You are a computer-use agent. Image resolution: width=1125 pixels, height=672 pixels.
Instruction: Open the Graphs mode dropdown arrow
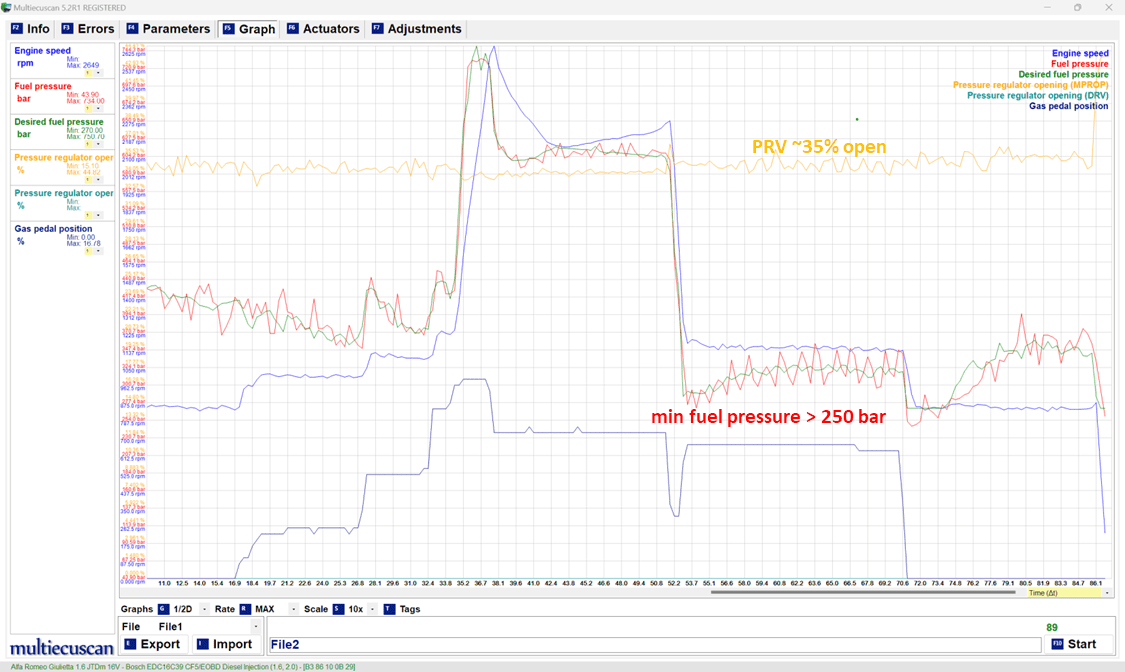tap(205, 609)
